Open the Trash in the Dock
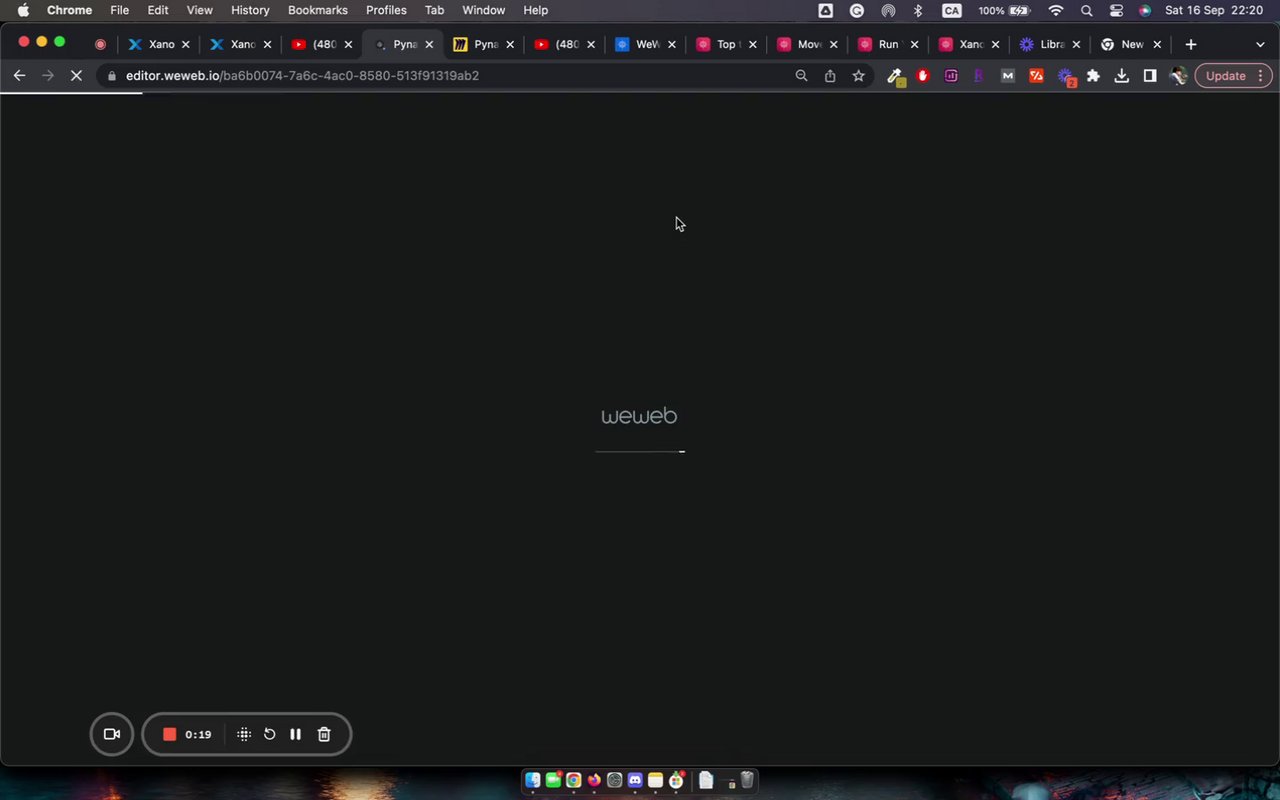Screen dimensions: 1280x800 coord(747,780)
